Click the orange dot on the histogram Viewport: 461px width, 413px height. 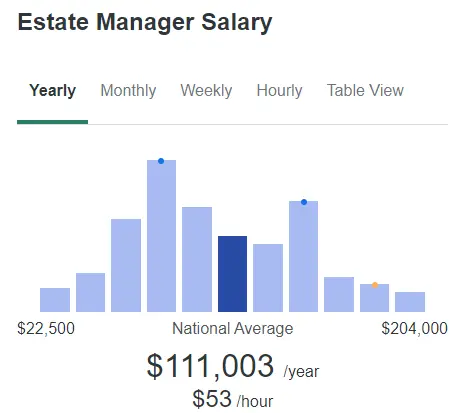(x=375, y=285)
